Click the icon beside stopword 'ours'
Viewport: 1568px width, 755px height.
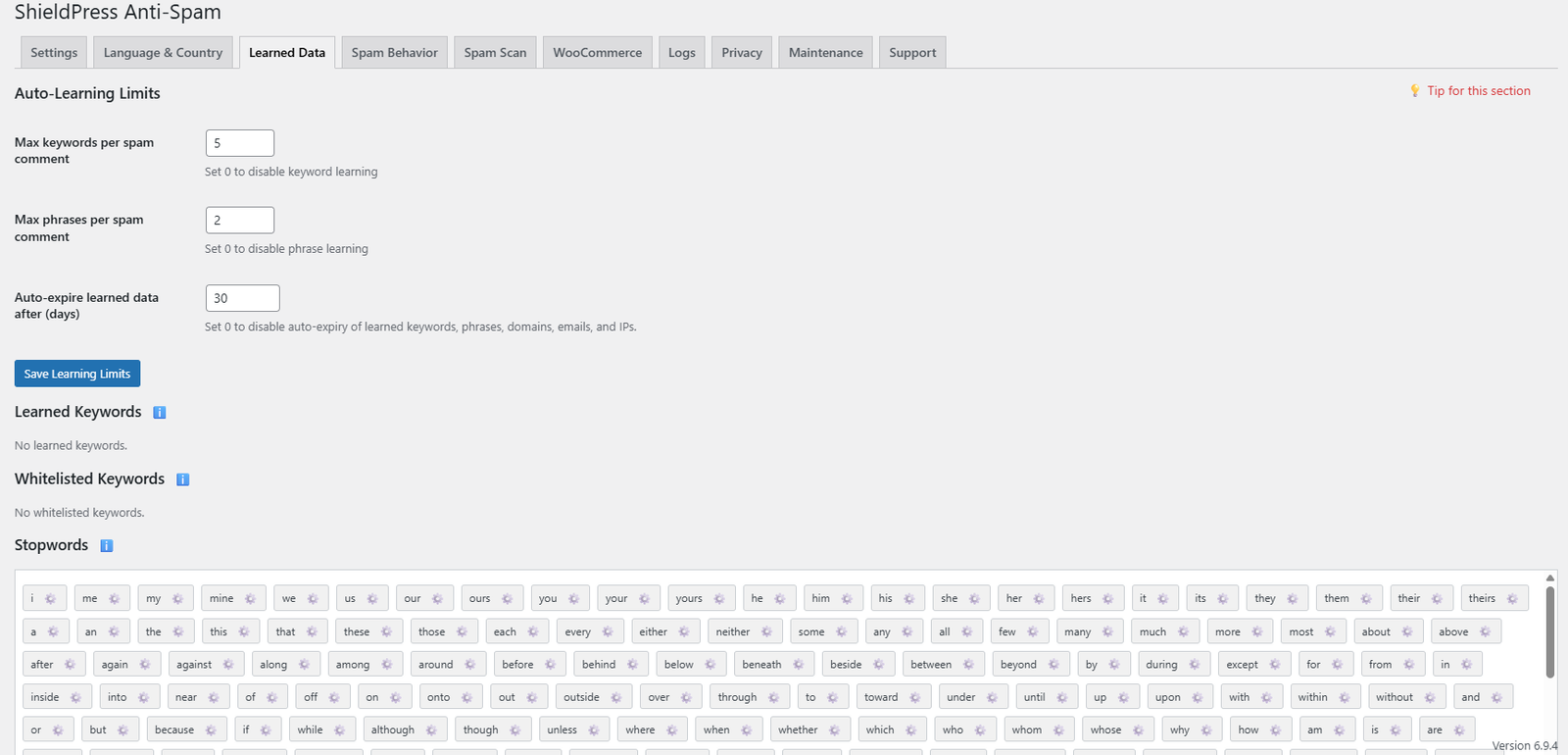click(x=507, y=599)
